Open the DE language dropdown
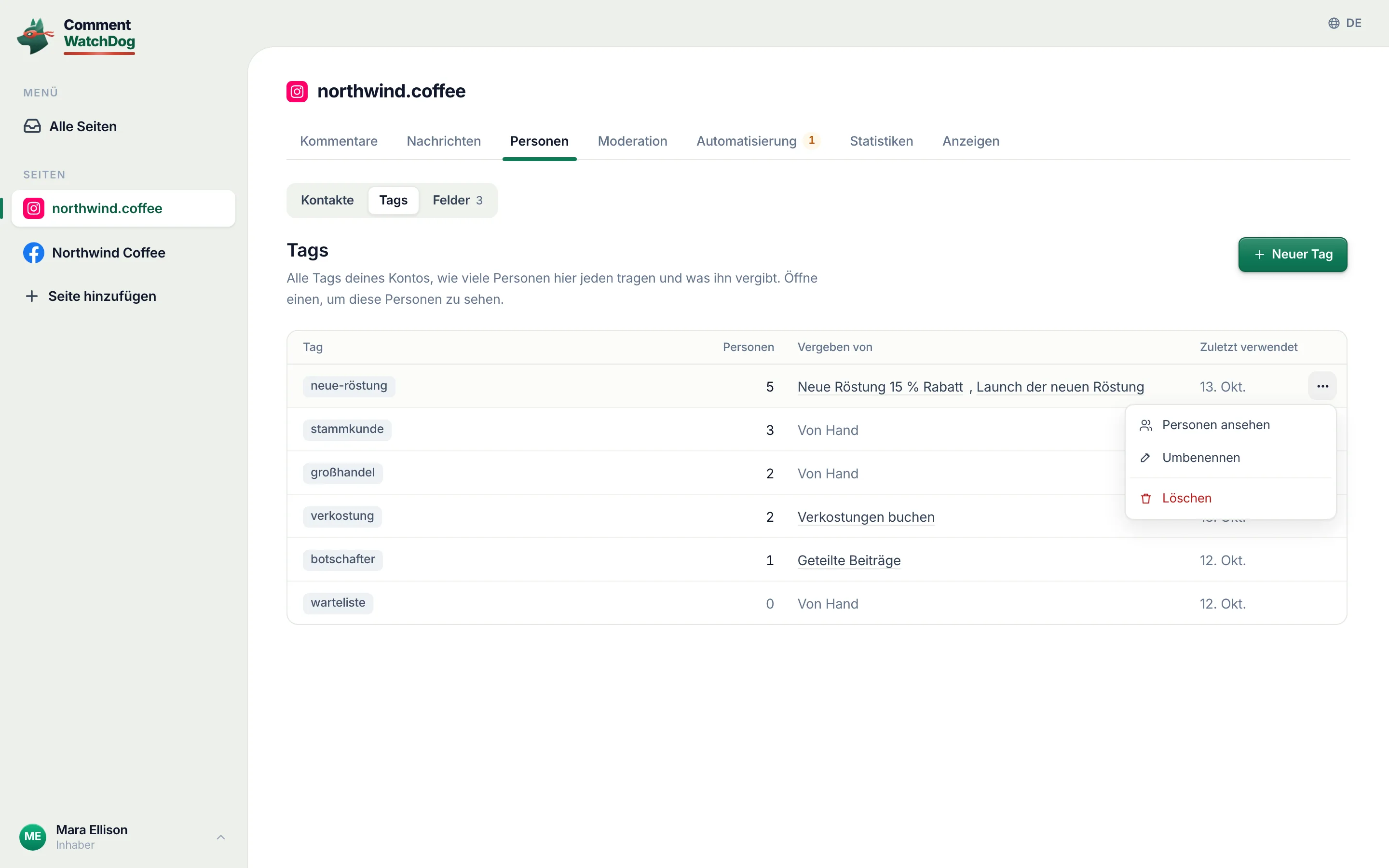The image size is (1389, 868). click(x=1345, y=23)
